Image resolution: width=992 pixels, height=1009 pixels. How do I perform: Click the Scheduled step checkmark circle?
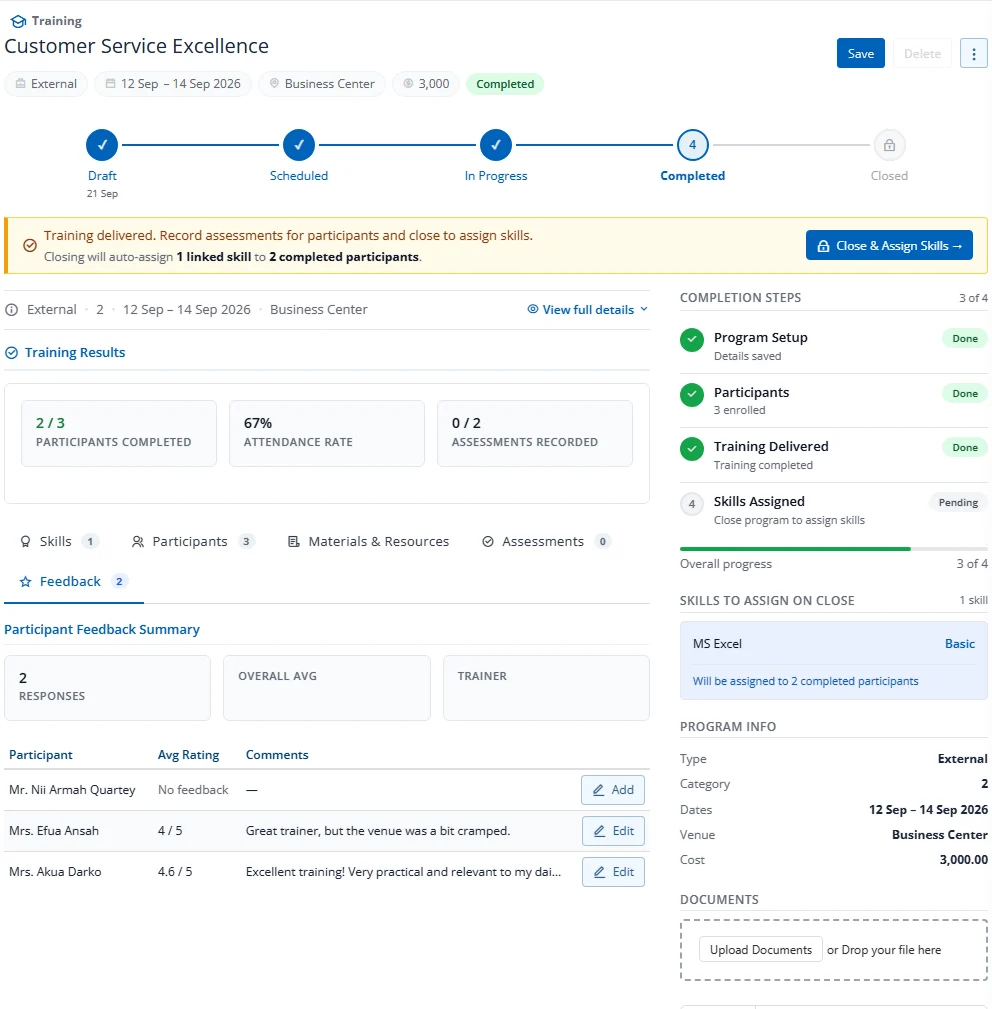(299, 145)
